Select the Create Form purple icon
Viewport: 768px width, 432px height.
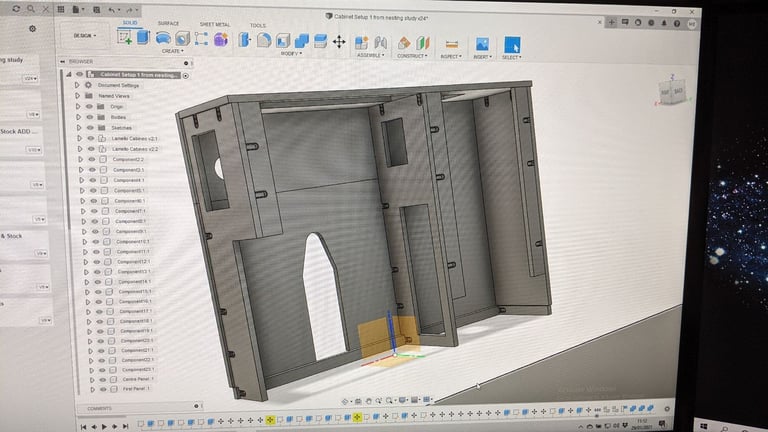[x=220, y=39]
